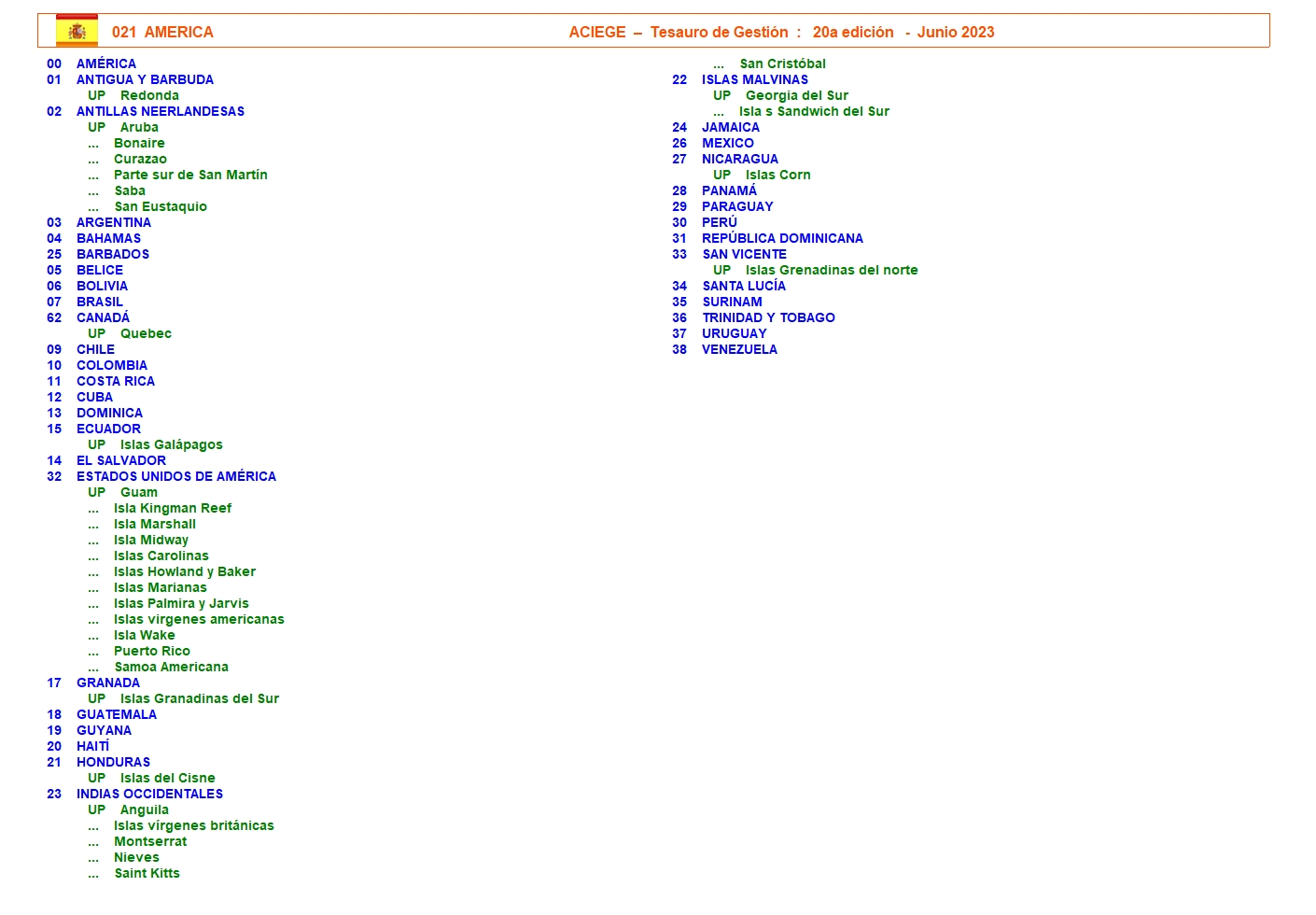The image size is (1316, 915).
Task: Click the Spanish flag icon
Action: pos(77,31)
